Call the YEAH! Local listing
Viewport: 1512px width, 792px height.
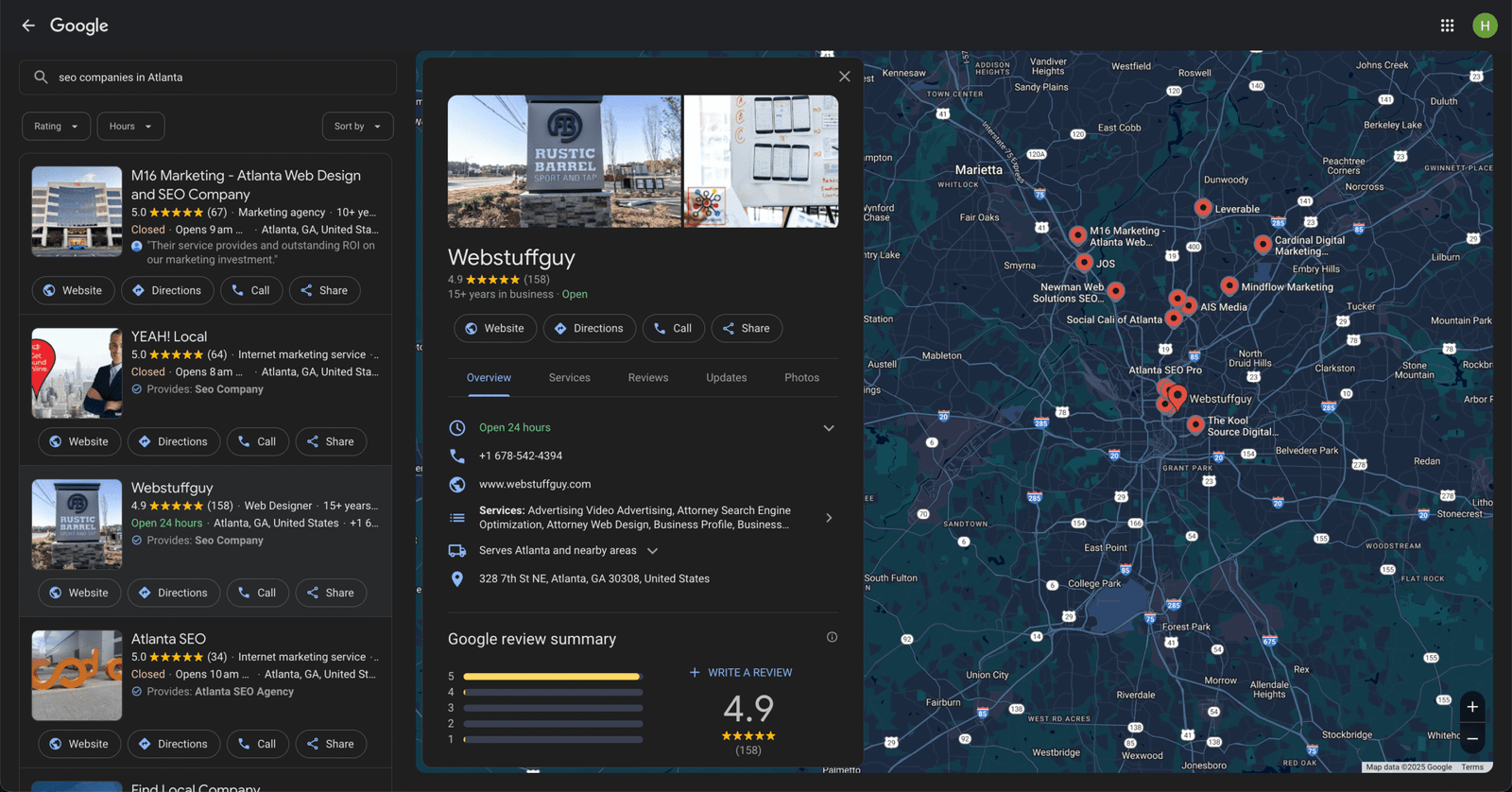coord(258,442)
